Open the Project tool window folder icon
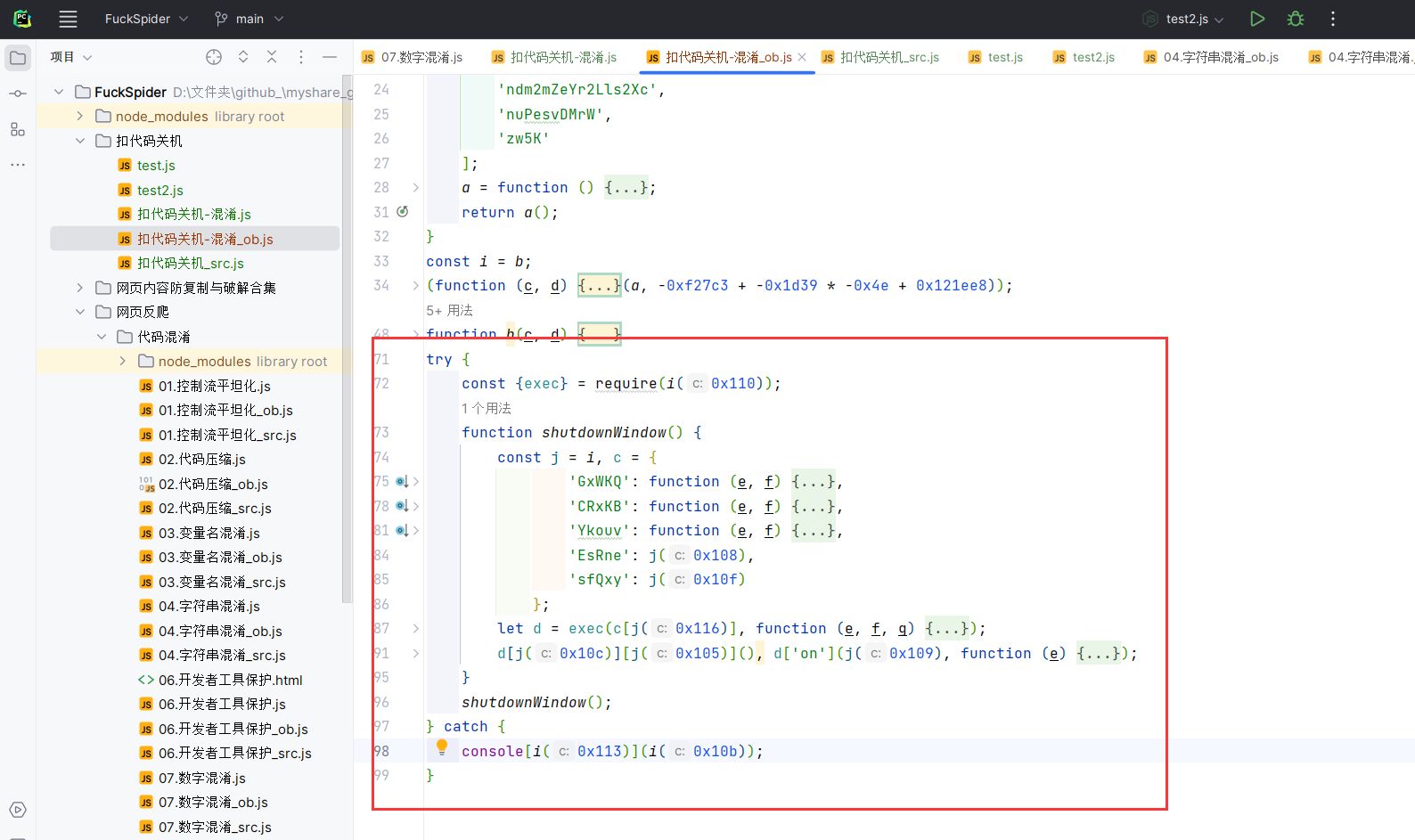 [18, 58]
